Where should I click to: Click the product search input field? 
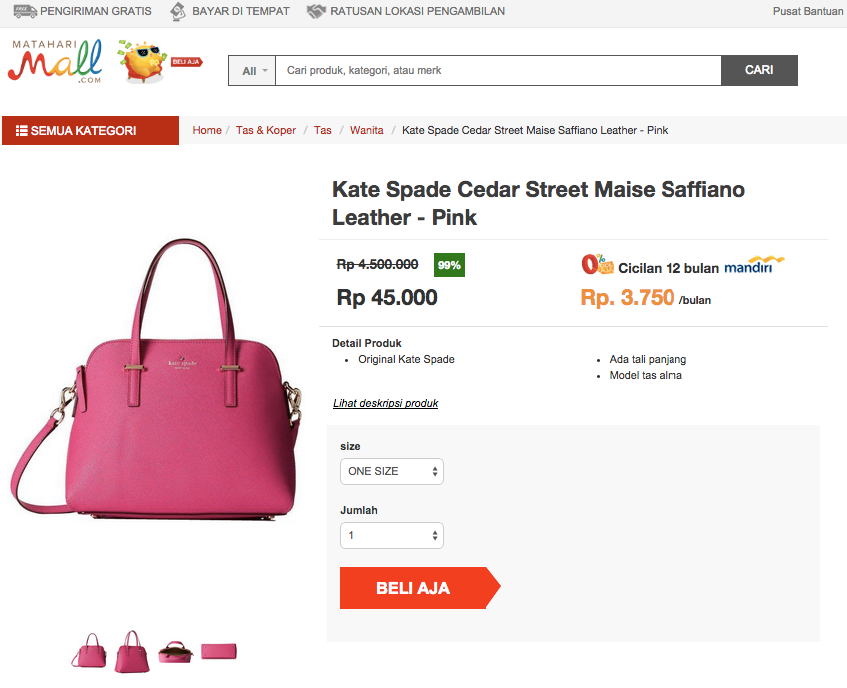(498, 70)
